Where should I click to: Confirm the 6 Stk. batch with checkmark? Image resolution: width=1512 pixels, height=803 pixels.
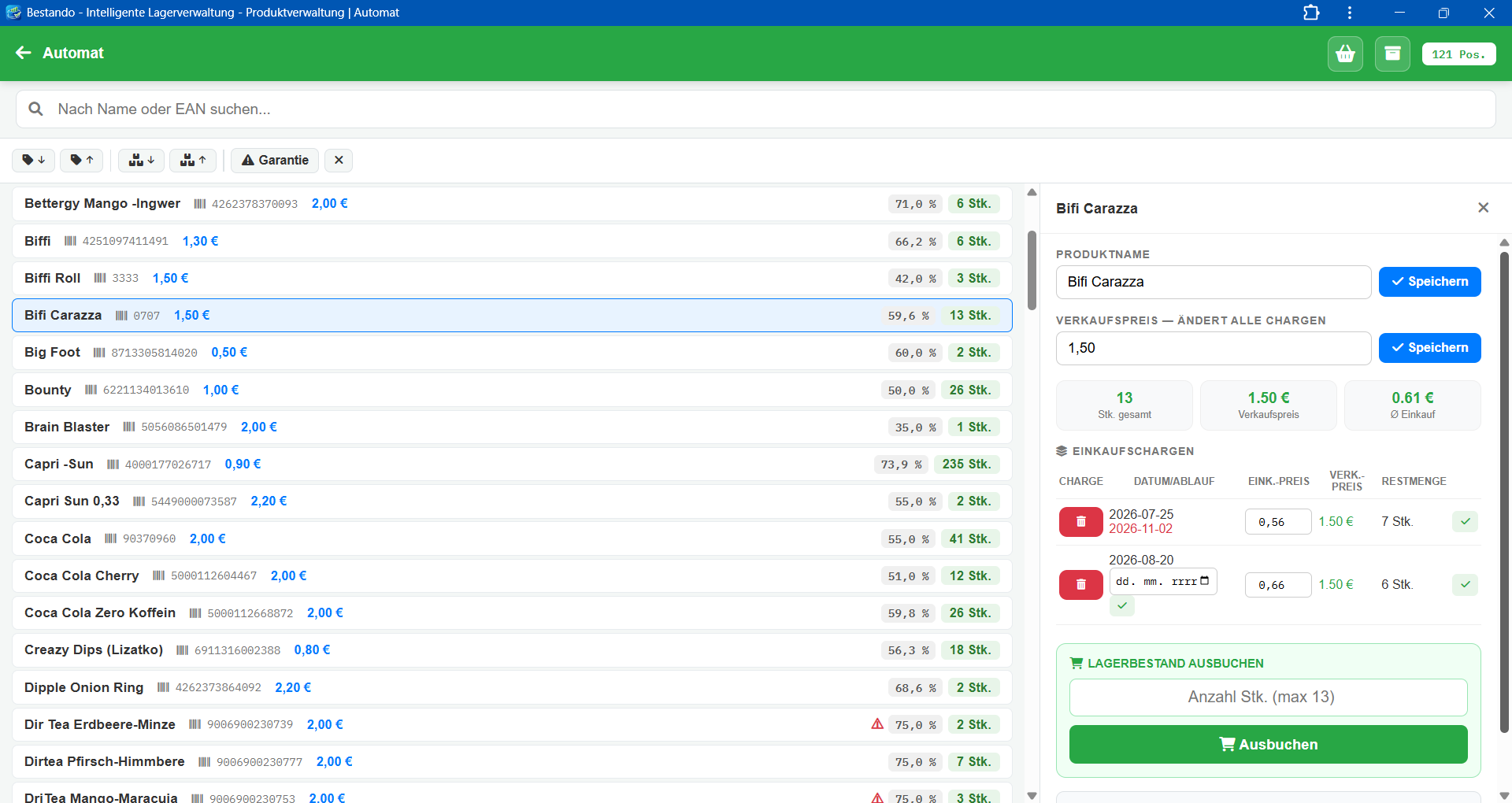pyautogui.click(x=1466, y=584)
